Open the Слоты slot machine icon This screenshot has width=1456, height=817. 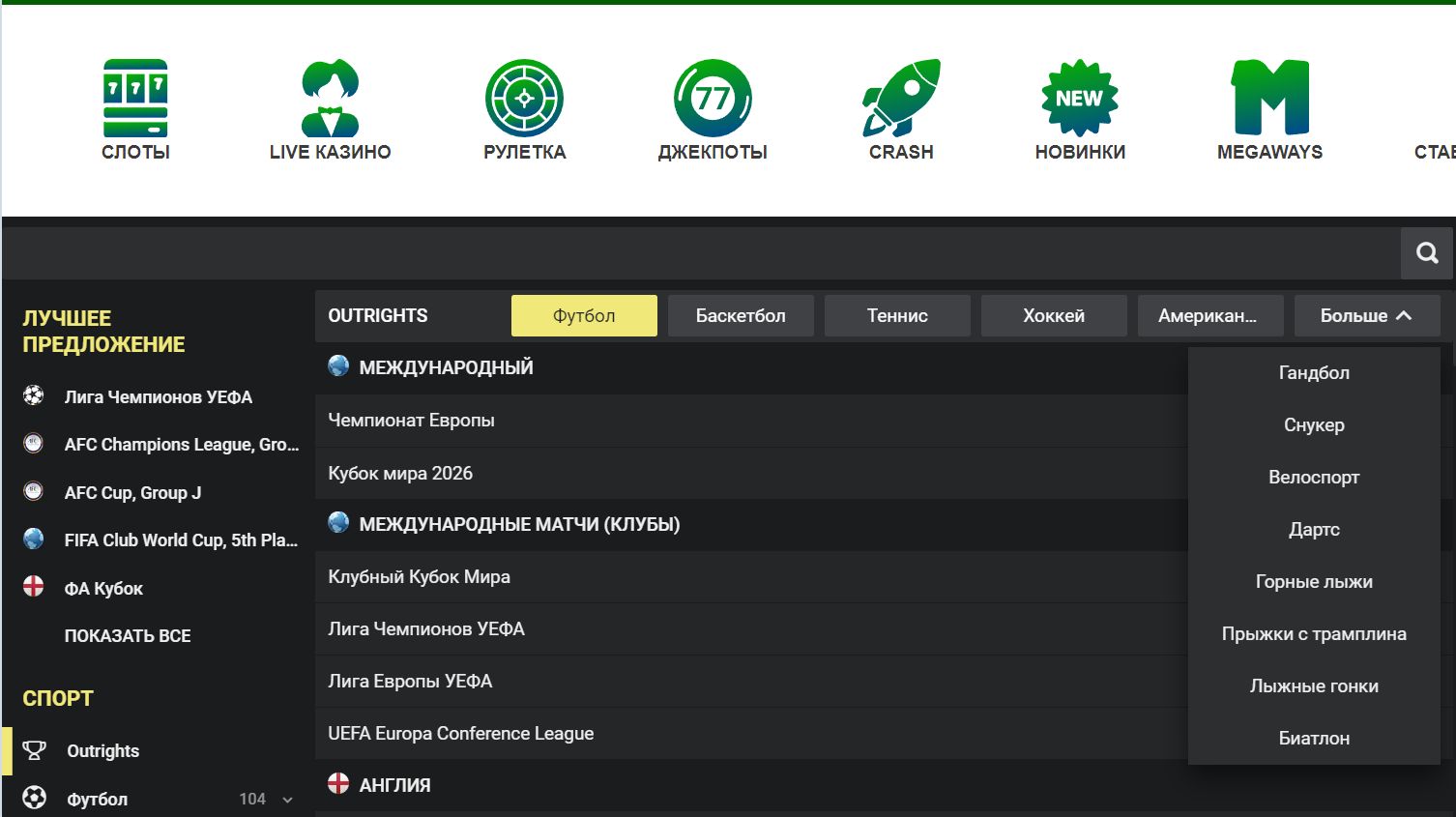135,98
